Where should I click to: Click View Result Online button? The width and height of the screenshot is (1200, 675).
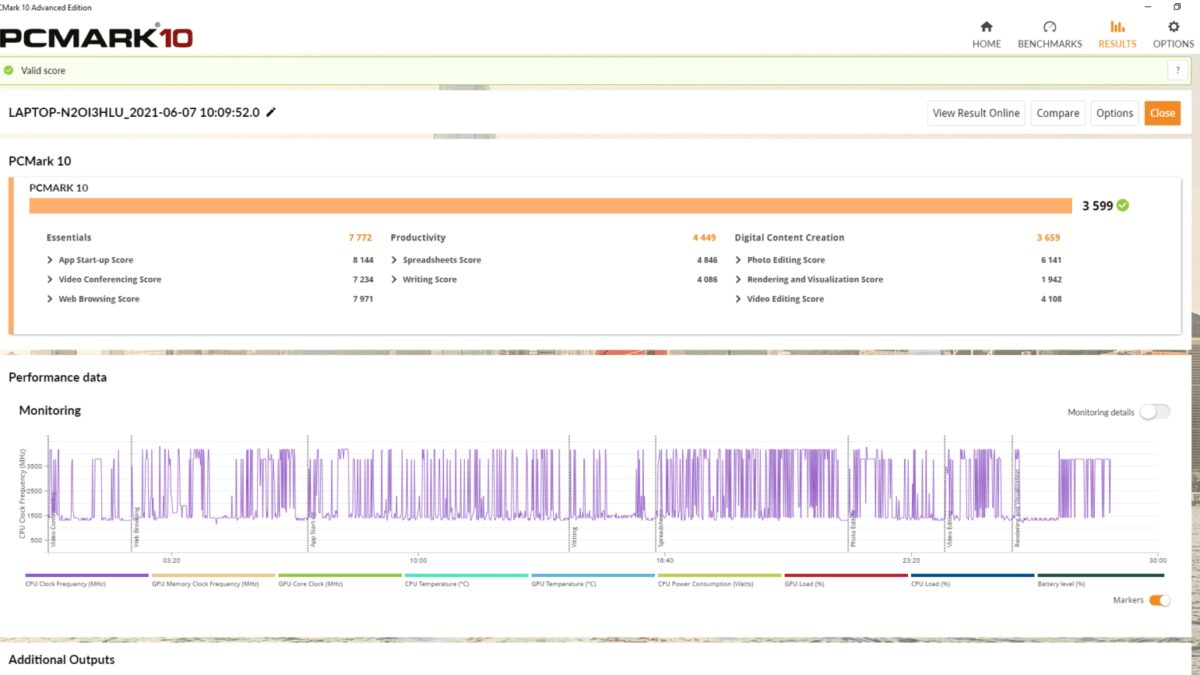(x=976, y=113)
